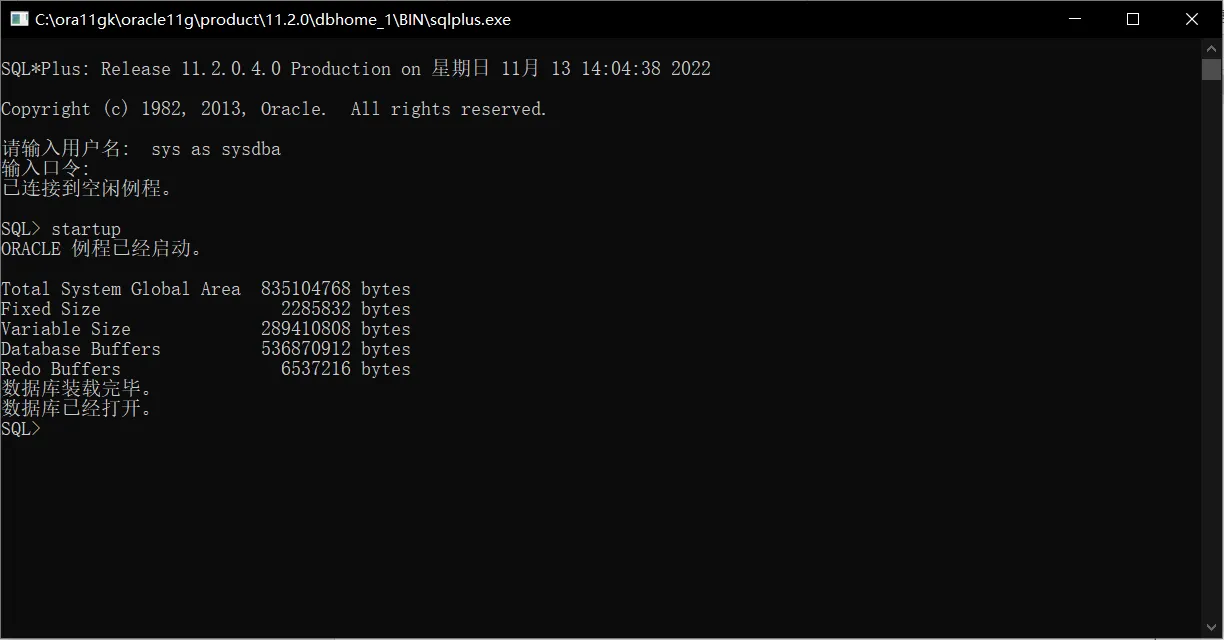Click the vertical scrollbar thumb
This screenshot has height=640, width=1224.
click(x=1211, y=69)
